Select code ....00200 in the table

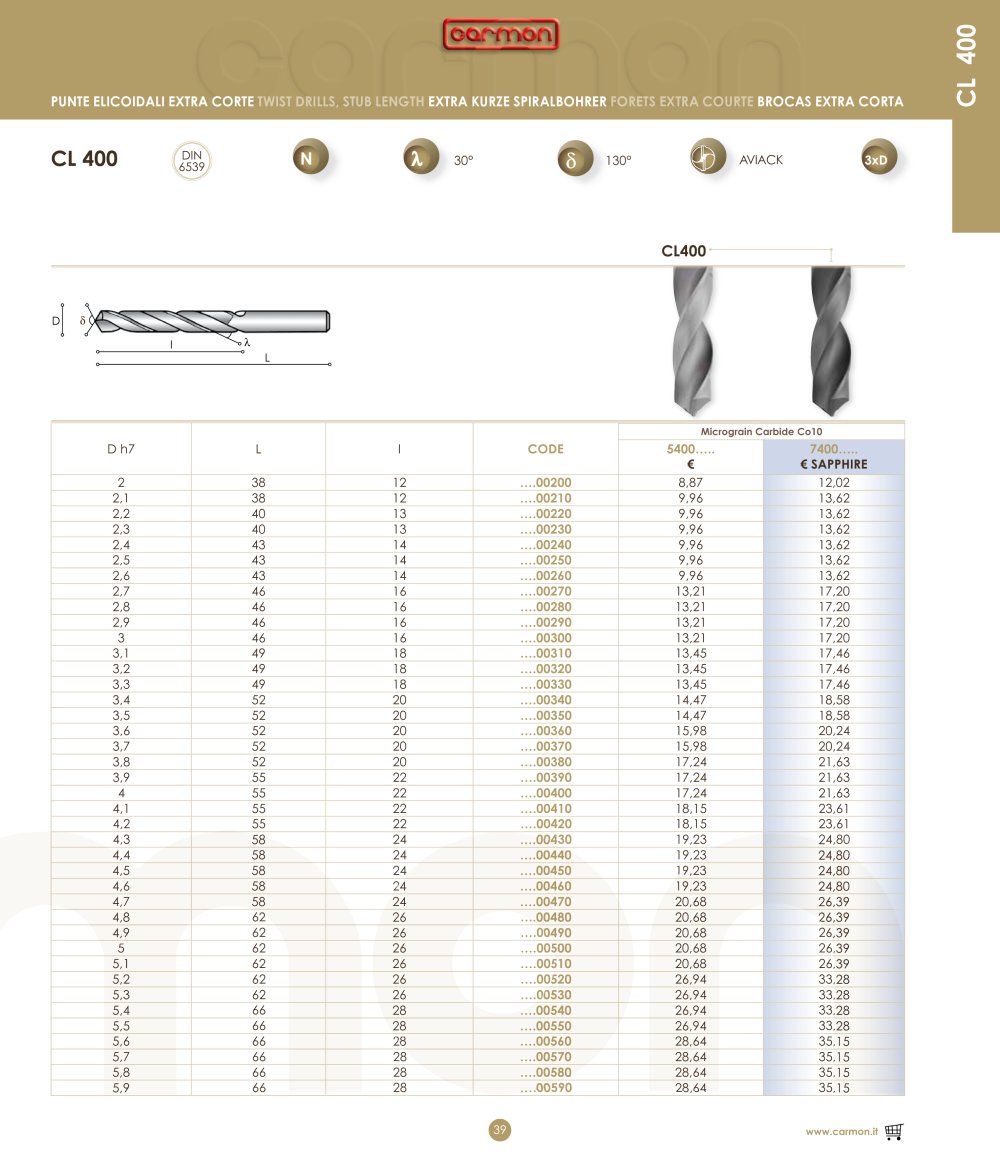[x=546, y=482]
